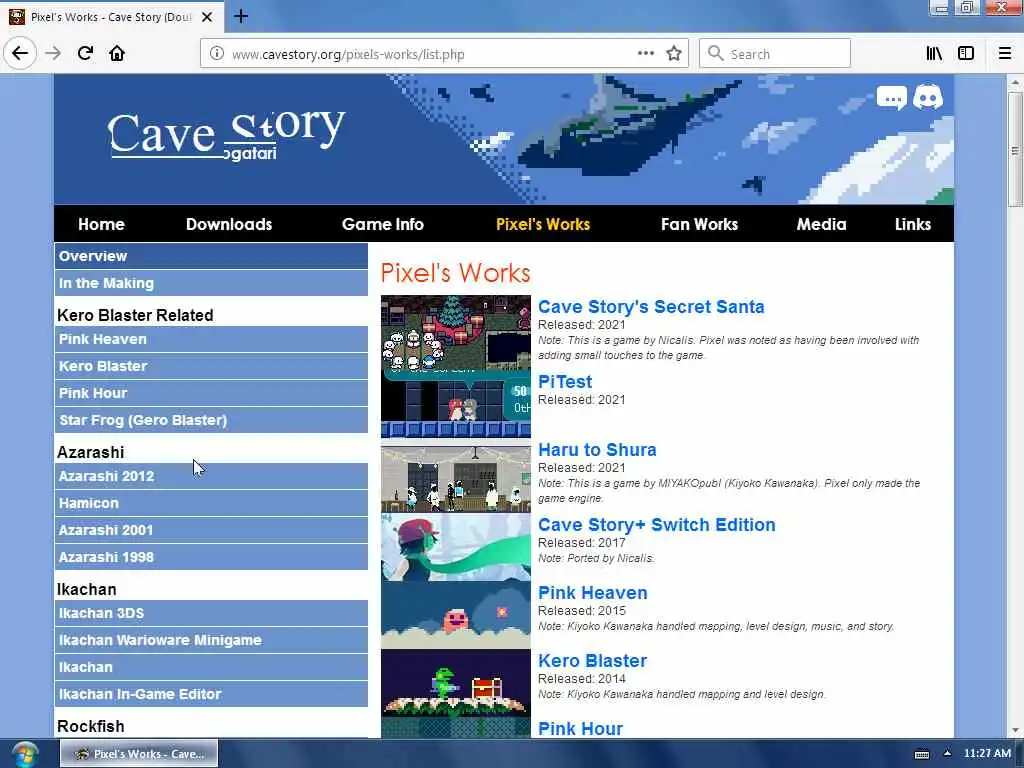Image resolution: width=1024 pixels, height=768 pixels.
Task: Click the taskbar clock 11:27 AM
Action: click(987, 754)
